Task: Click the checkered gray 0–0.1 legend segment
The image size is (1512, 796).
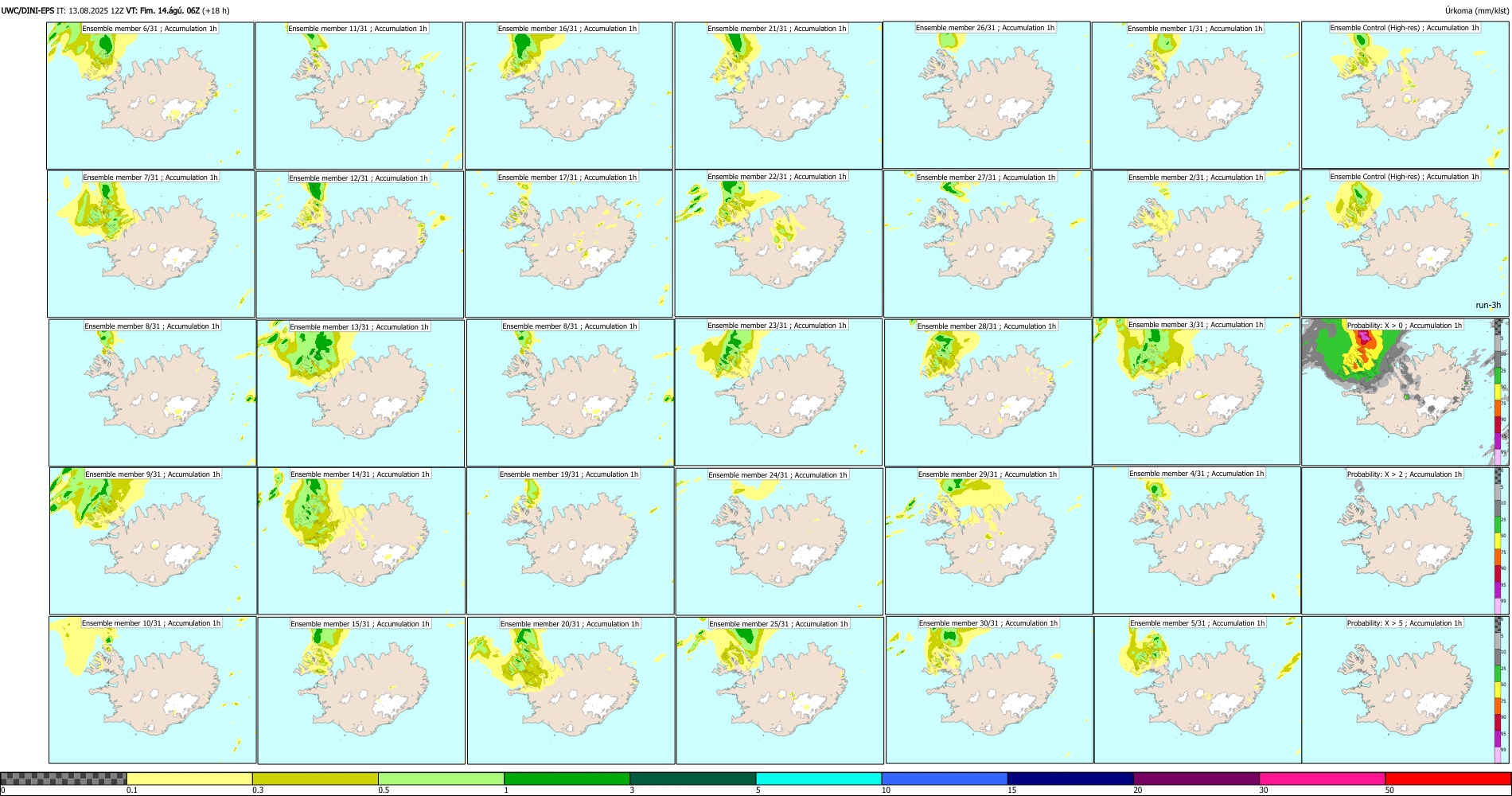Action: point(64,778)
